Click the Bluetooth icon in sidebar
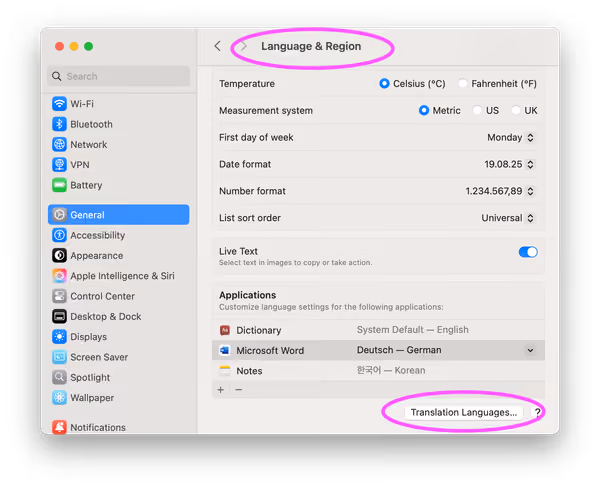The height and width of the screenshot is (488, 600). pyautogui.click(x=59, y=124)
